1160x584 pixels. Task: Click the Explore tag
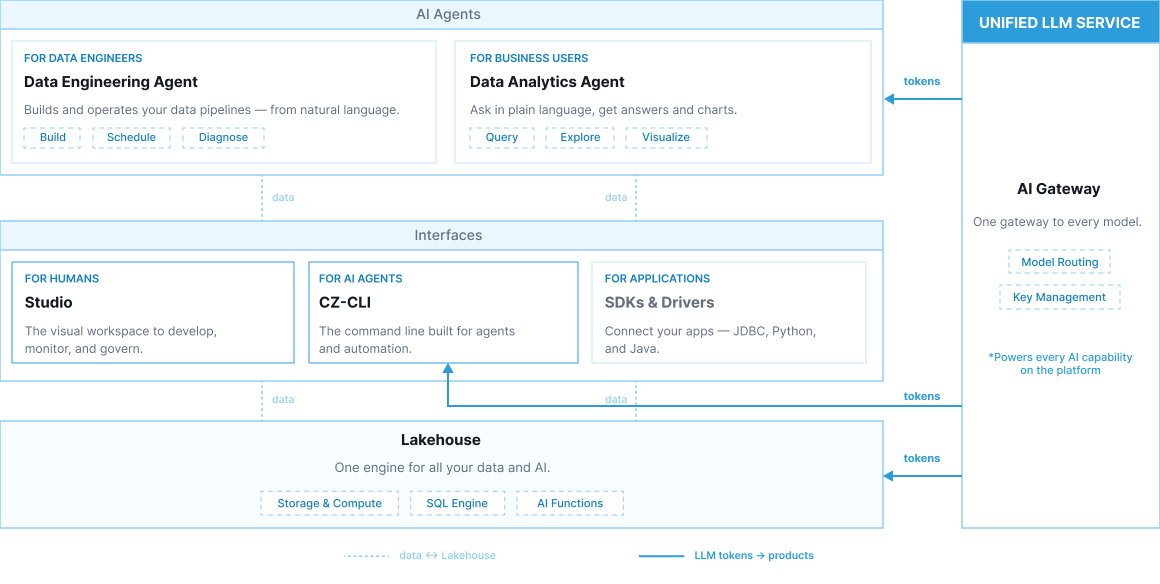coord(580,138)
